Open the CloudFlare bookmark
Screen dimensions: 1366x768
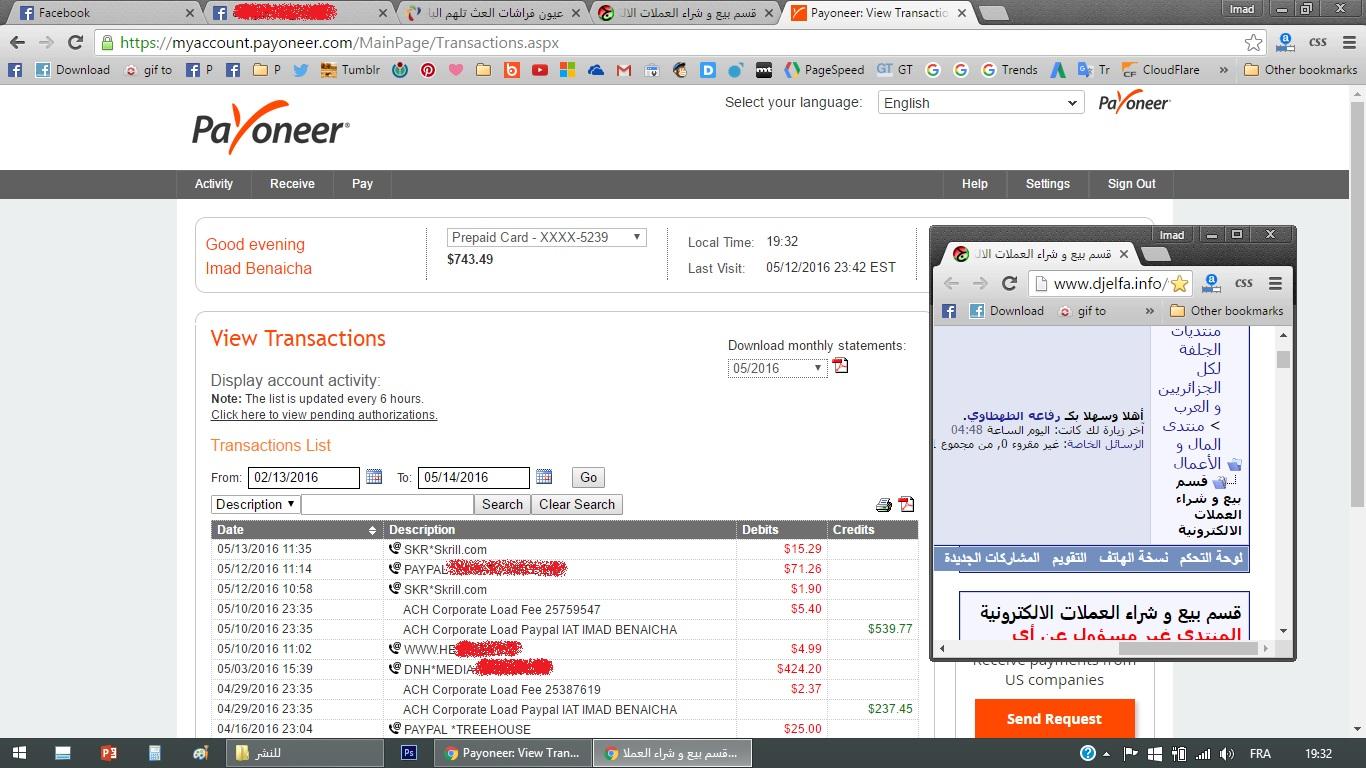pyautogui.click(x=1160, y=70)
